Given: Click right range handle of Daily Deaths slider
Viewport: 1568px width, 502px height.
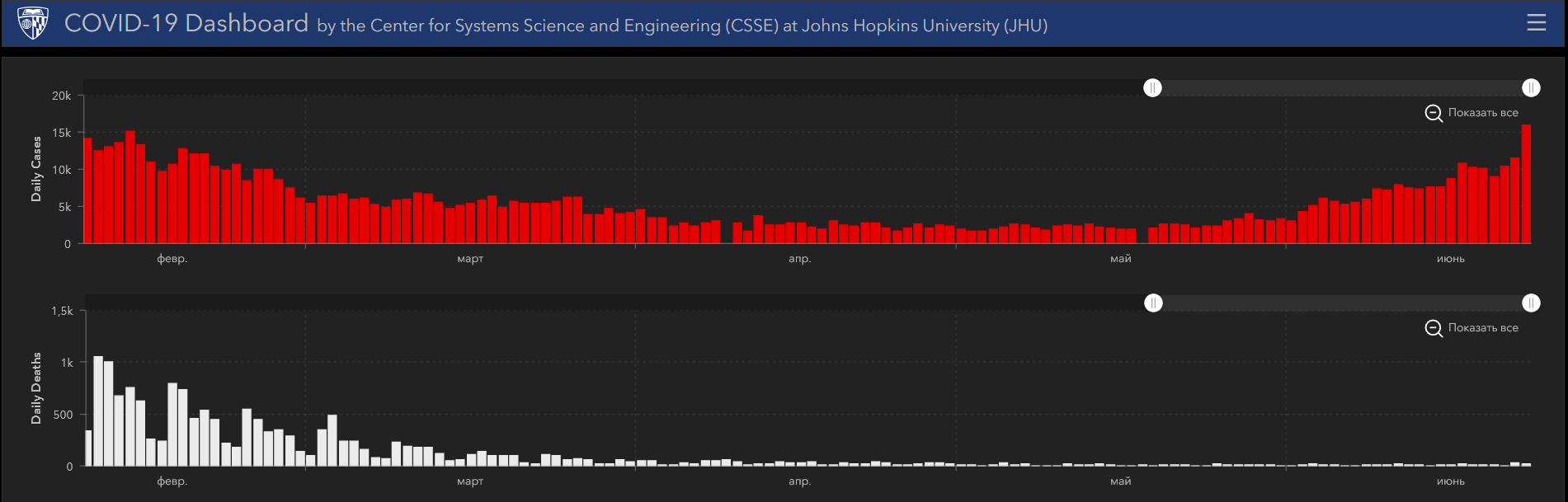Looking at the screenshot, I should 1531,303.
